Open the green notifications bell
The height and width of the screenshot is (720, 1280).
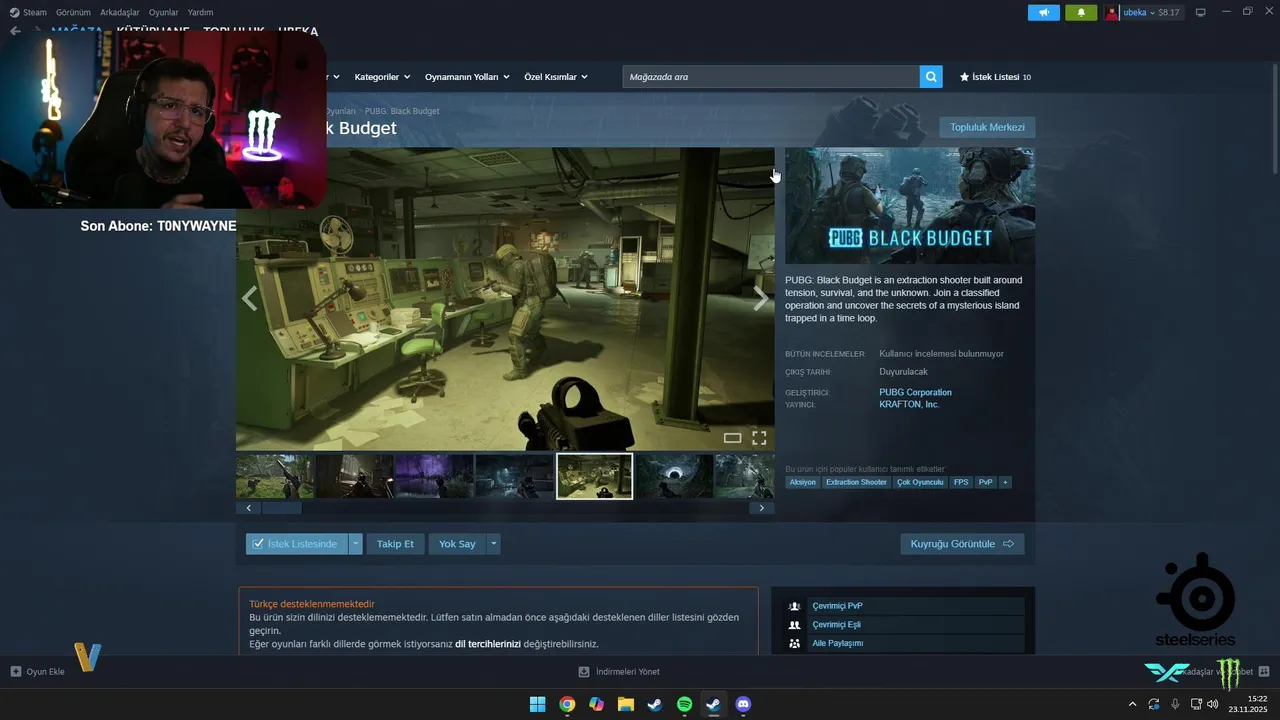click(1081, 13)
